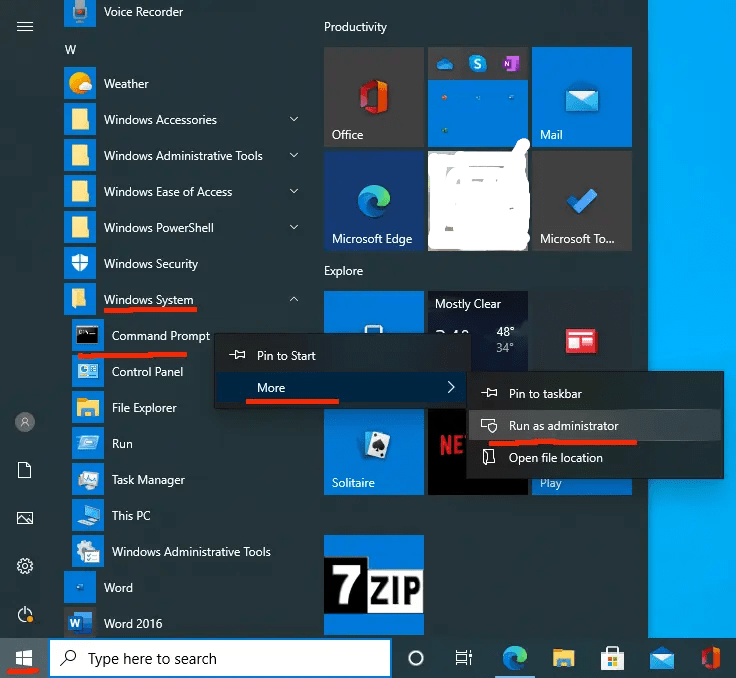Expand the Windows Administrative Tools folder chevron

pyautogui.click(x=294, y=155)
